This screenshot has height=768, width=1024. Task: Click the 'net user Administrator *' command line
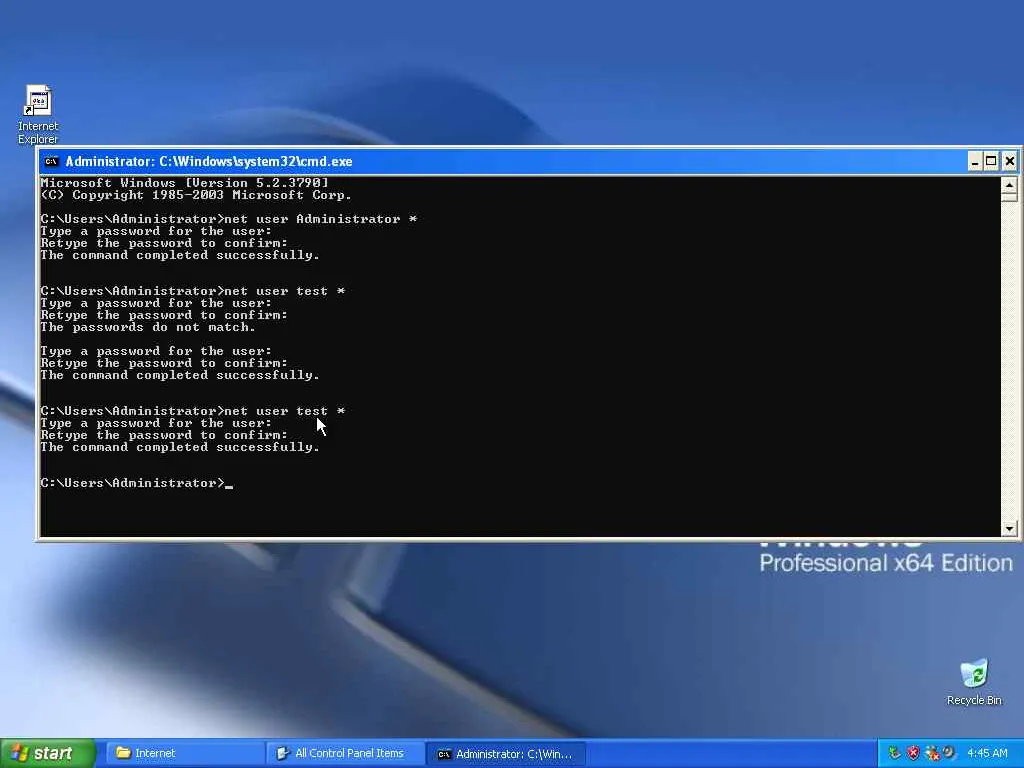pos(229,219)
